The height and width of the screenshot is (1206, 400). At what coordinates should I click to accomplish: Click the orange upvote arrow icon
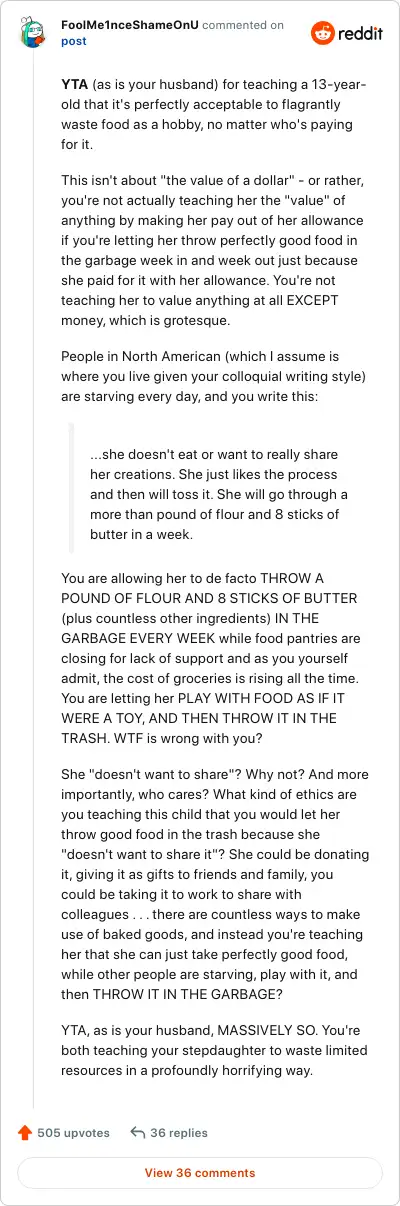25,1133
